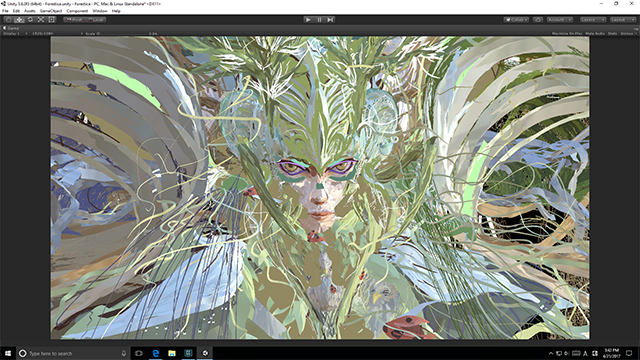
Task: Open the 1920x1080 resolution dropdown
Action: (x=57, y=33)
